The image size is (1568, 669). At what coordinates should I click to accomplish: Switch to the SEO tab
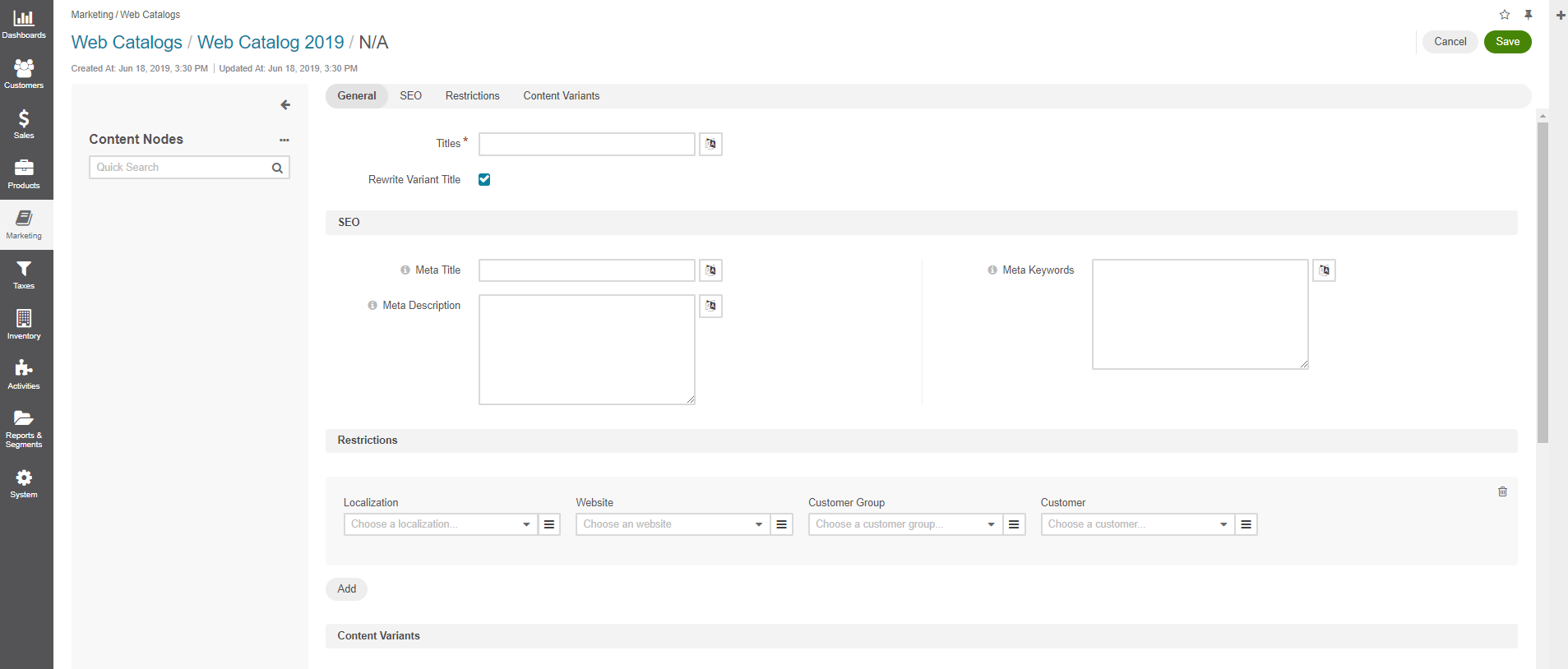pos(411,96)
